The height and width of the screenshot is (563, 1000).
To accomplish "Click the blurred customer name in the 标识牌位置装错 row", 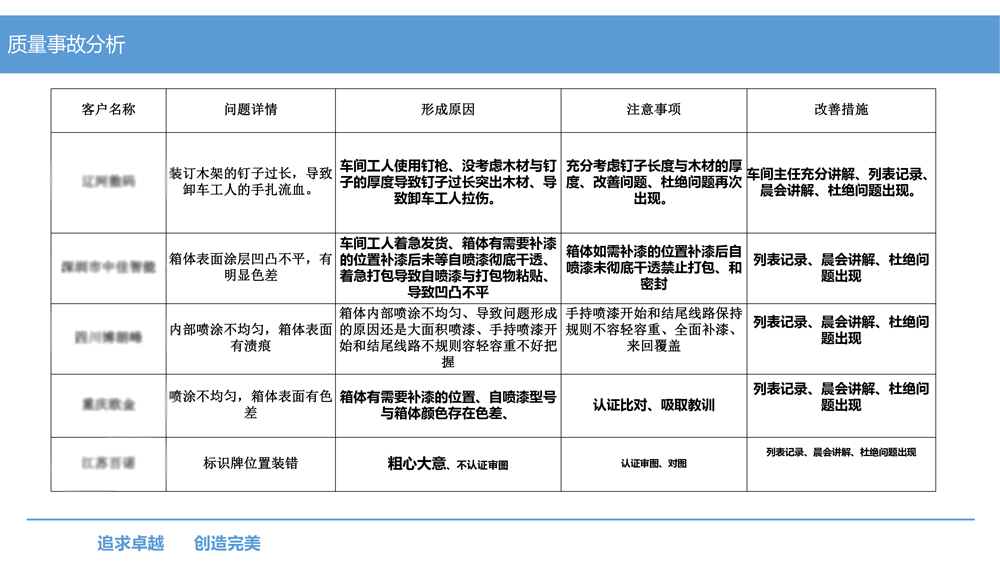I will coord(108,464).
